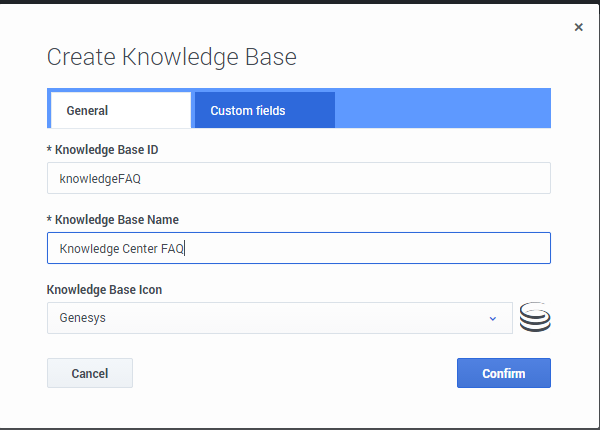Click the Knowledge Base ID input field
The image size is (600, 430).
(x=298, y=178)
